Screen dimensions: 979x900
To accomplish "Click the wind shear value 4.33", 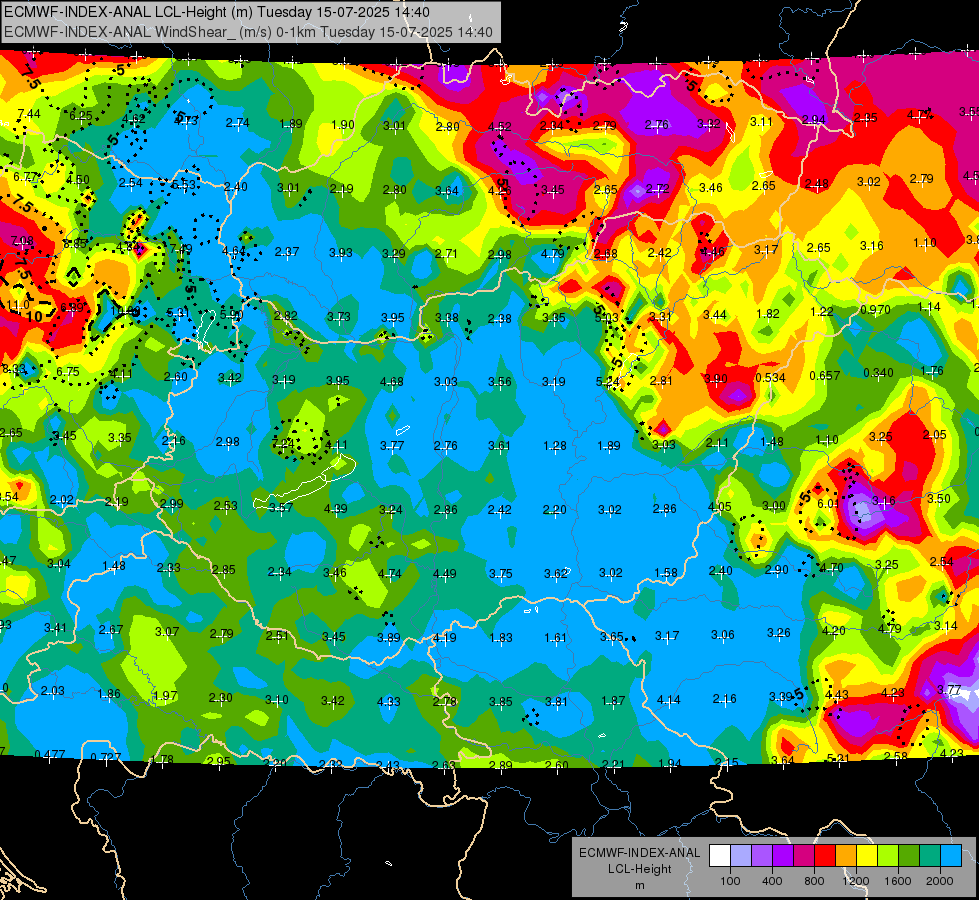I will click(388, 702).
